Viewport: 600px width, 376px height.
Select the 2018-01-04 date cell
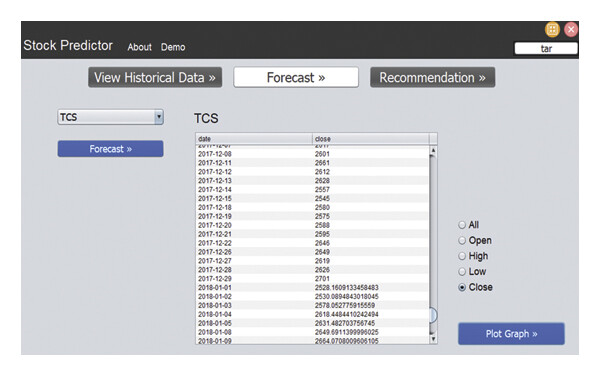254,314
